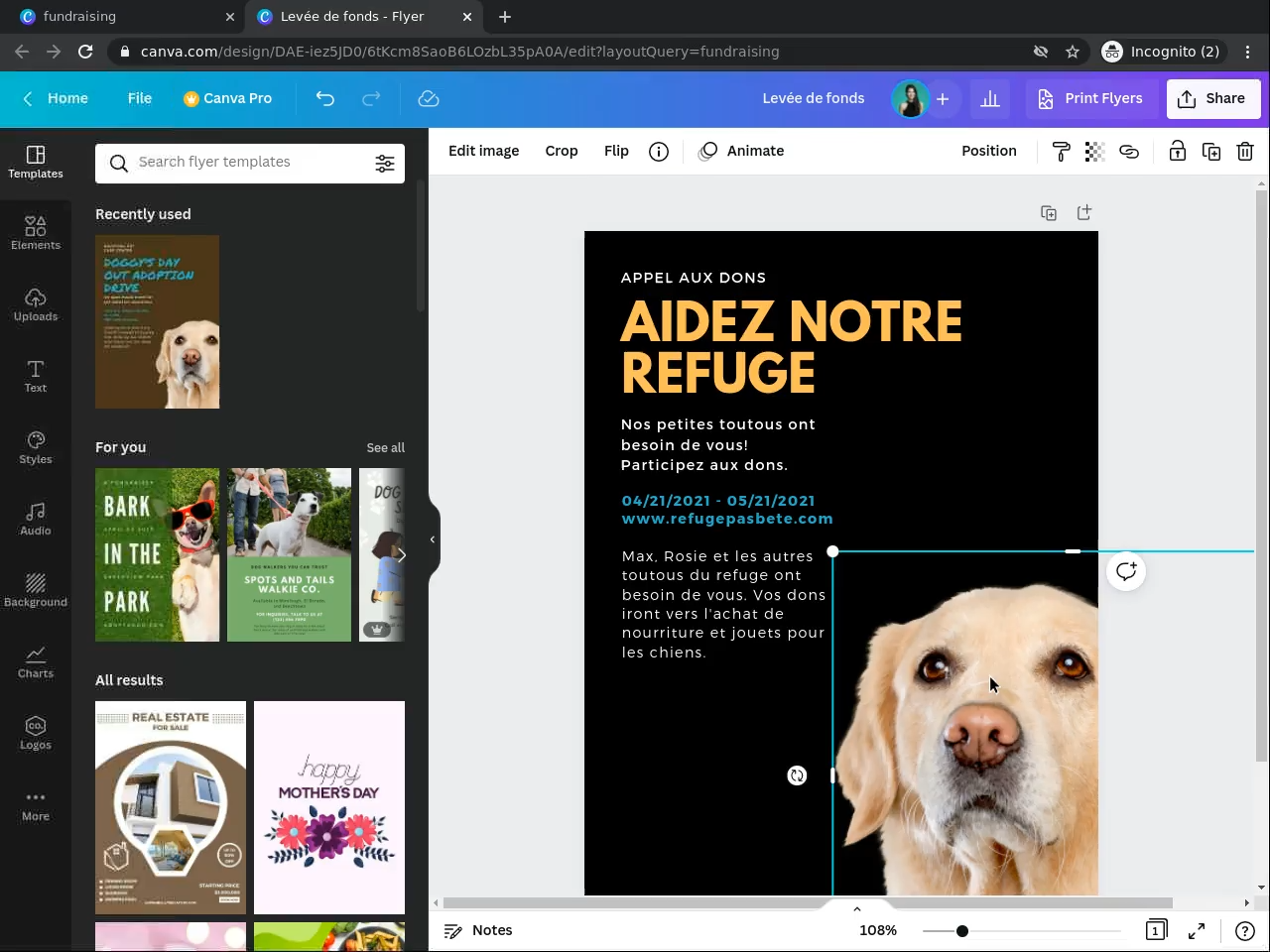Delete the selected image with trash icon
This screenshot has height=952, width=1270.
tap(1245, 151)
